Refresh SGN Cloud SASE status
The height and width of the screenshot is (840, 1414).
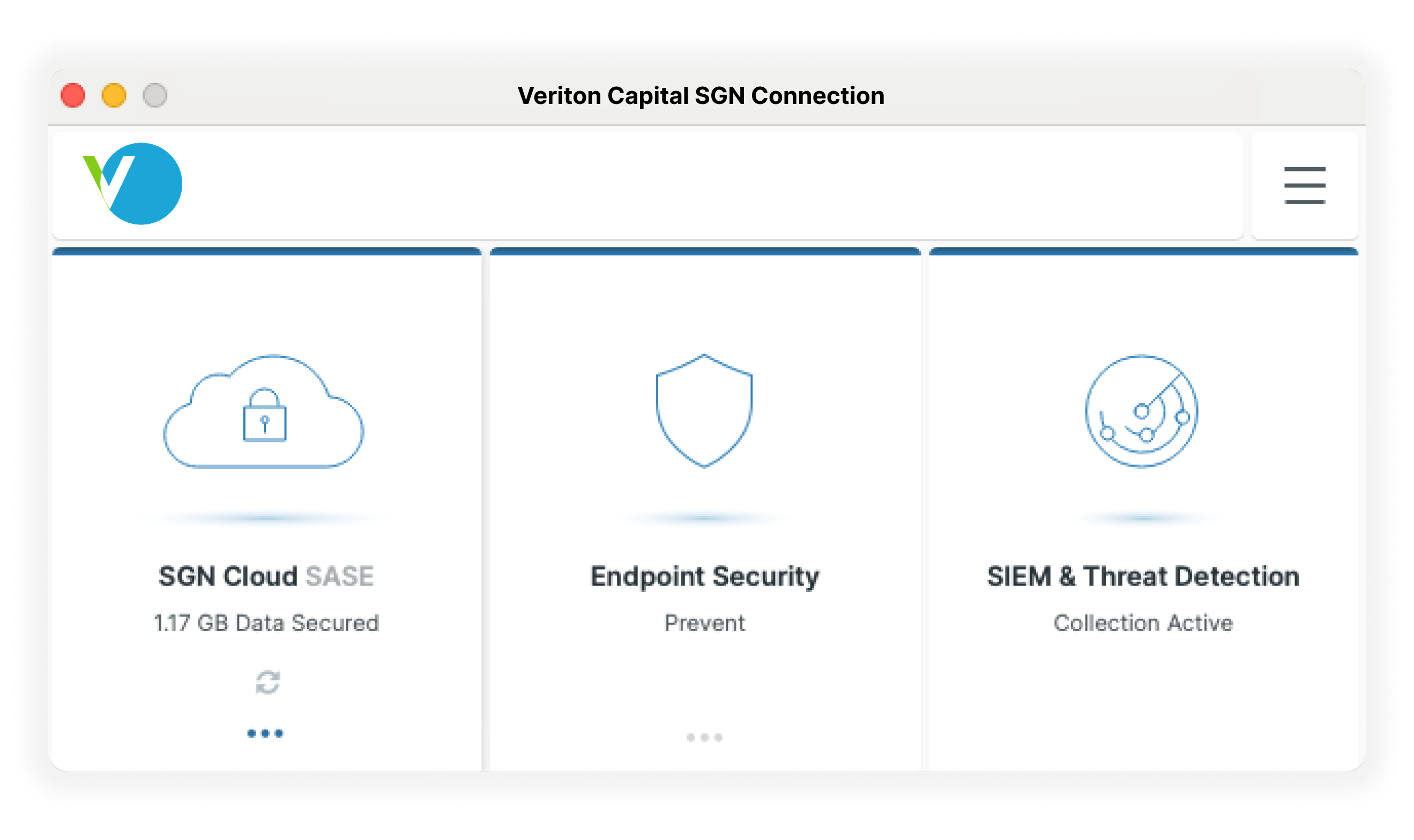tap(267, 682)
